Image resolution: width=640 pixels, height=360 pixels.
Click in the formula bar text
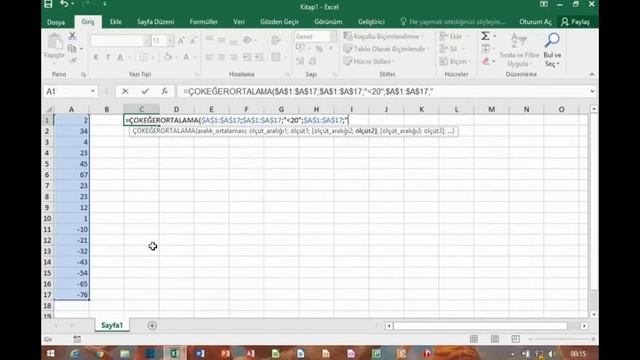[308, 91]
